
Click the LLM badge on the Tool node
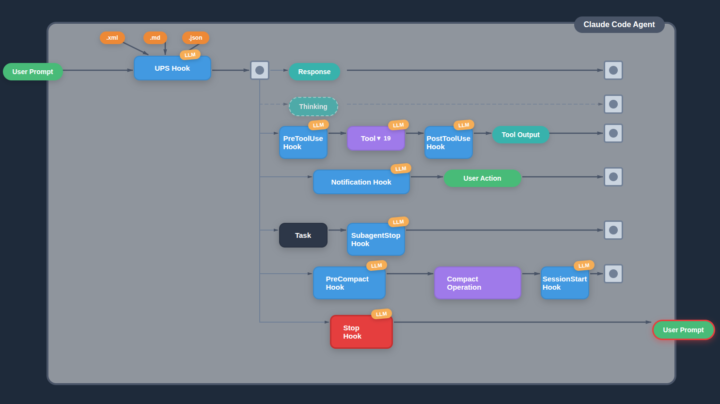click(398, 125)
